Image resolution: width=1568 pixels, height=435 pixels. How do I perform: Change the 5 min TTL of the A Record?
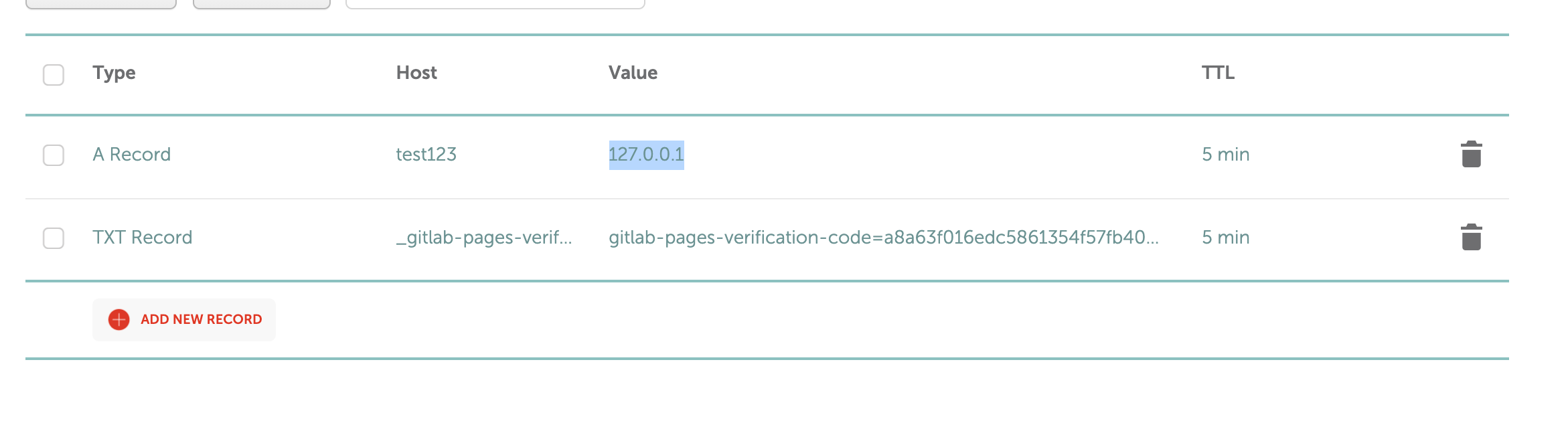(1225, 155)
